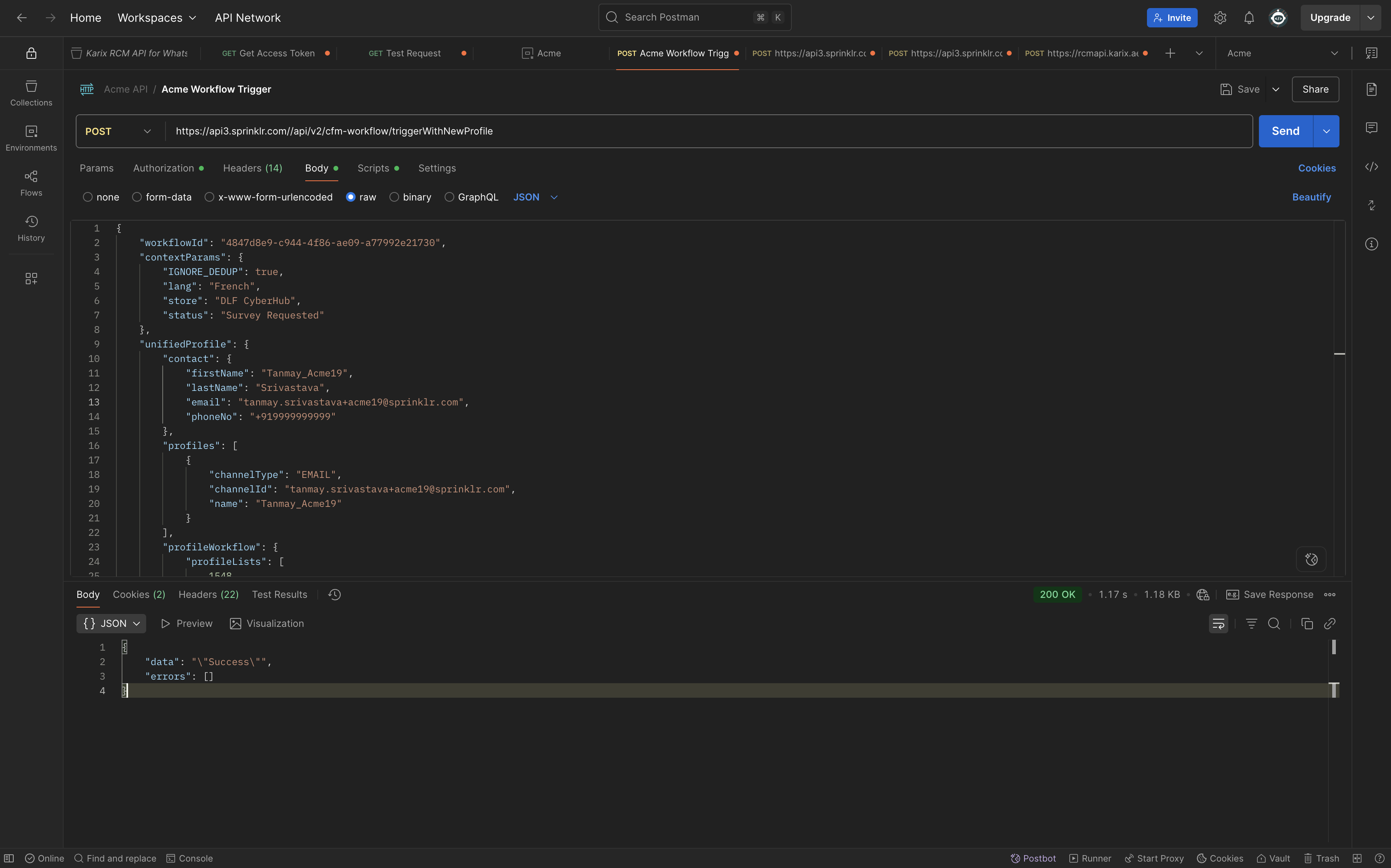
Task: Open the documentation panel icon
Action: click(x=1372, y=89)
